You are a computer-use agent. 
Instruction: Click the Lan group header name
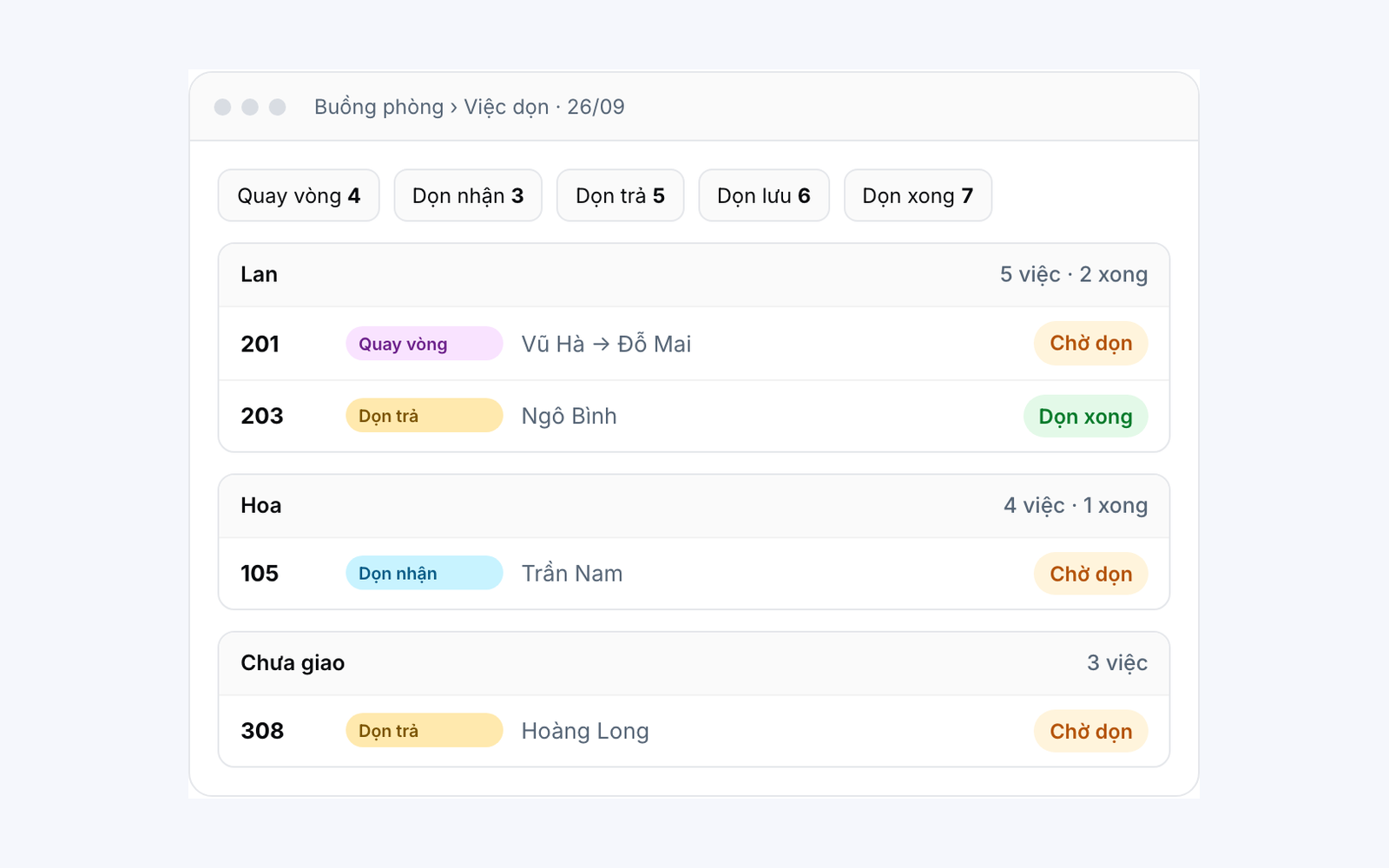pyautogui.click(x=259, y=274)
